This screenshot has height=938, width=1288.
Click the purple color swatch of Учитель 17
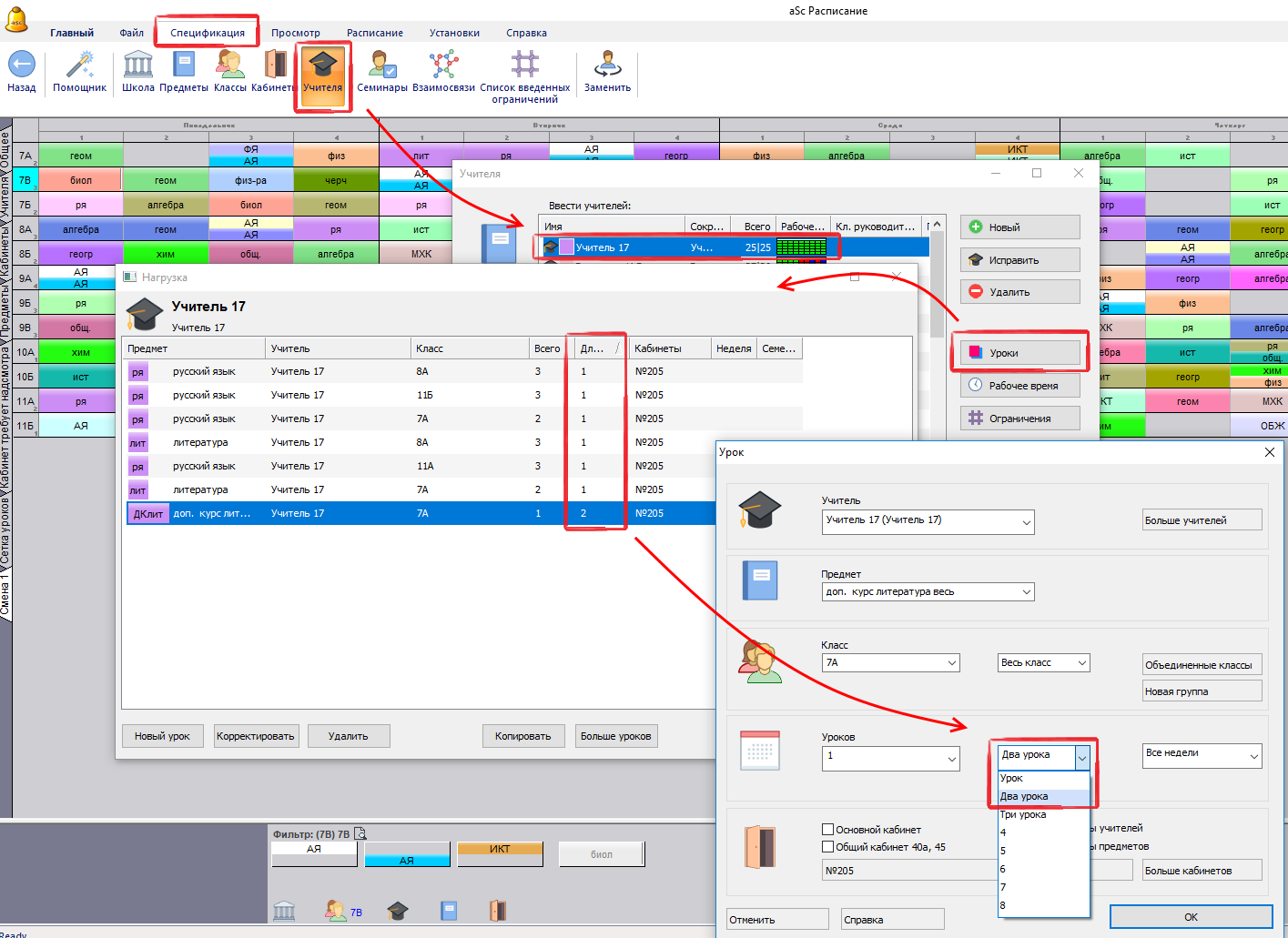[x=566, y=247]
